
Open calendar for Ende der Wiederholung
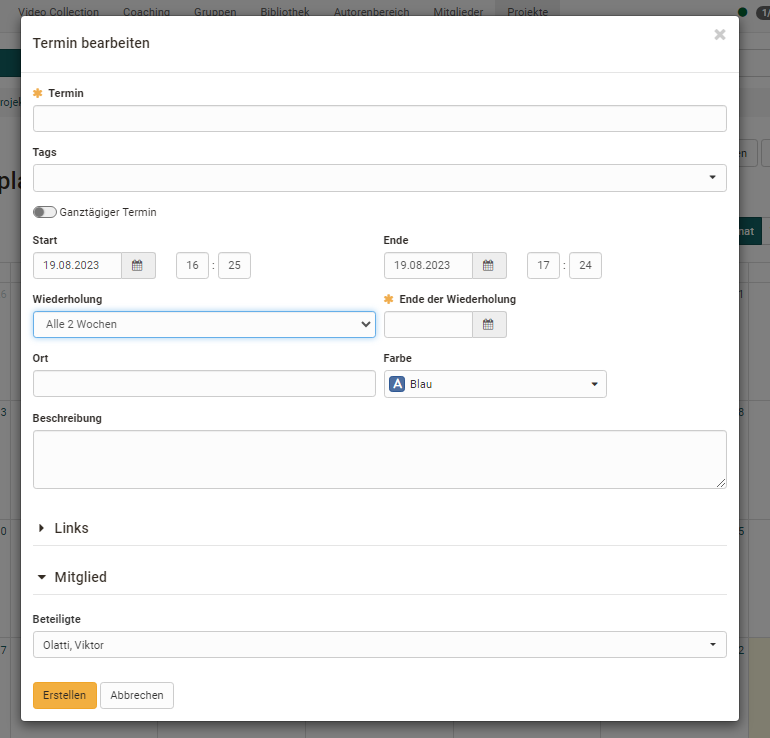click(x=488, y=324)
